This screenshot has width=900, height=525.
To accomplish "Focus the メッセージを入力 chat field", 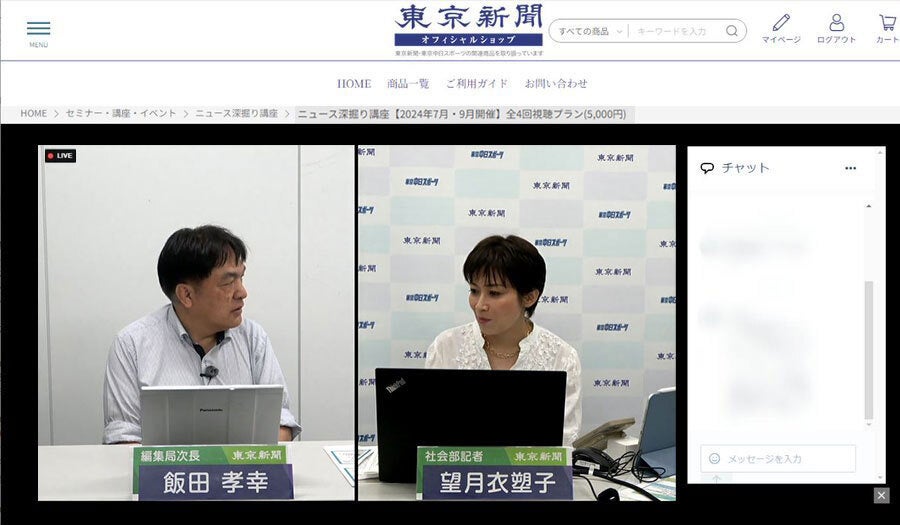I will (778, 458).
